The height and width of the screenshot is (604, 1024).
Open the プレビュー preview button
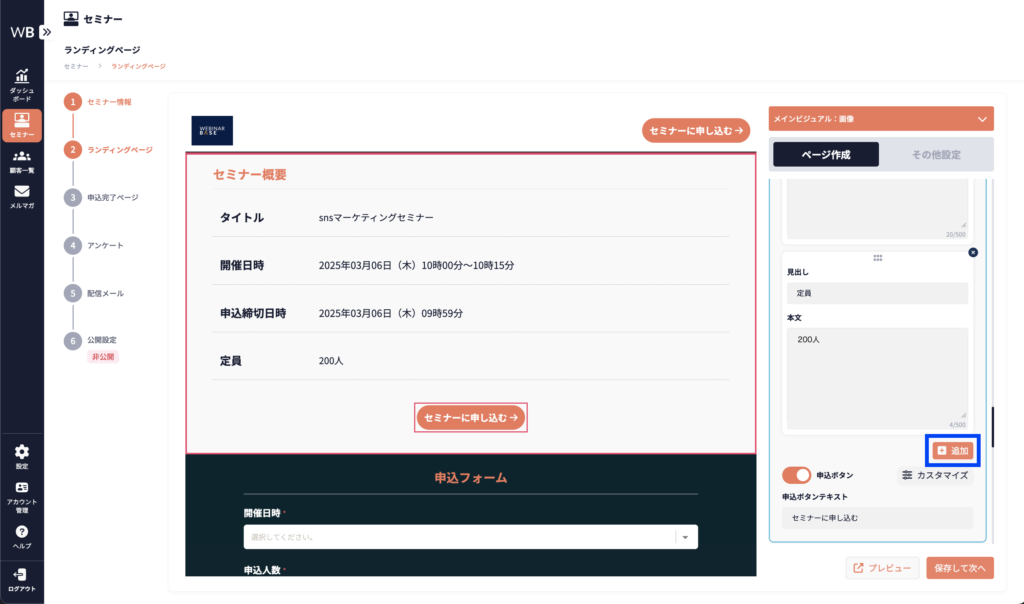coord(882,568)
